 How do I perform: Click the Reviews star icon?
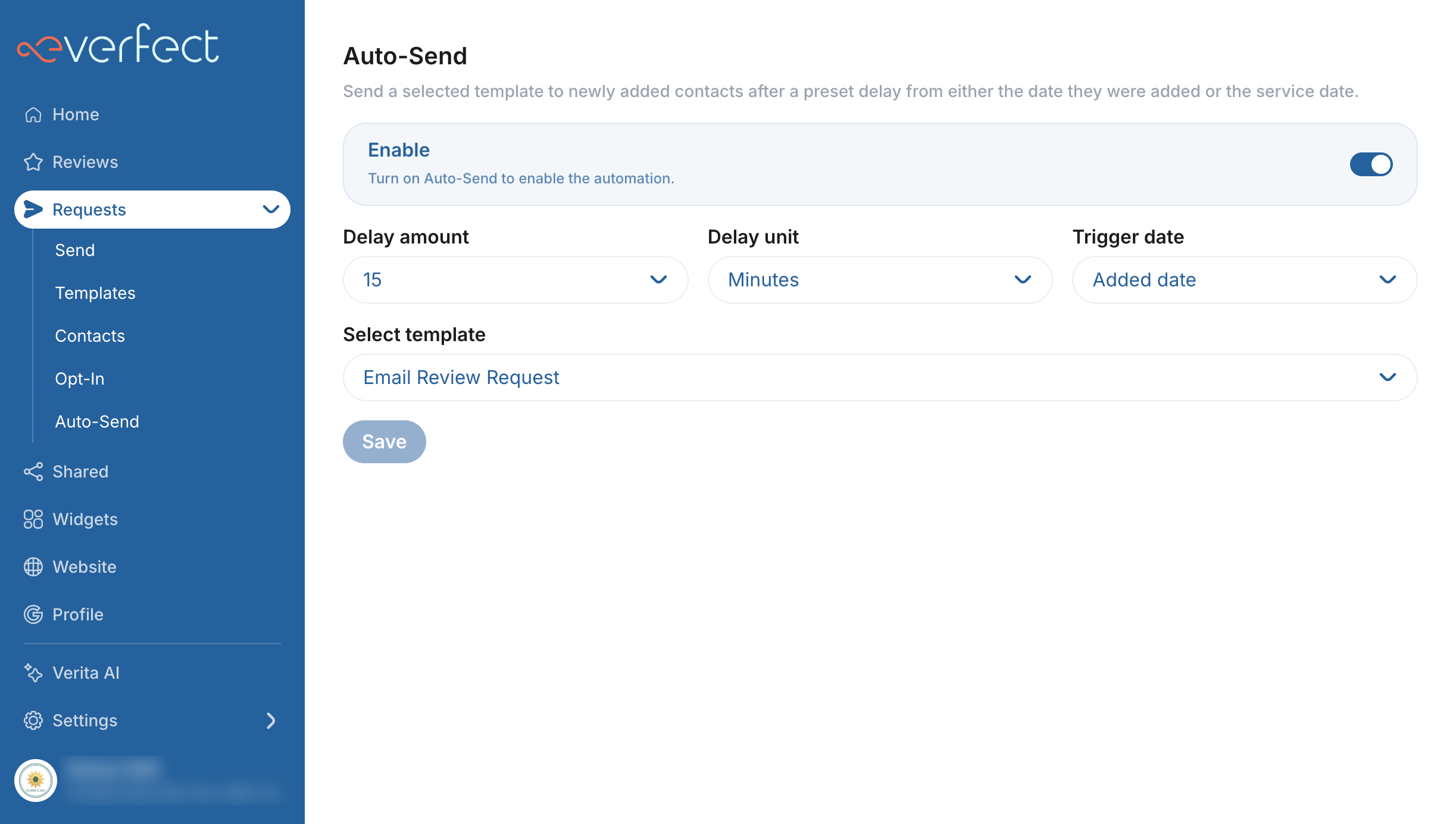[33, 162]
